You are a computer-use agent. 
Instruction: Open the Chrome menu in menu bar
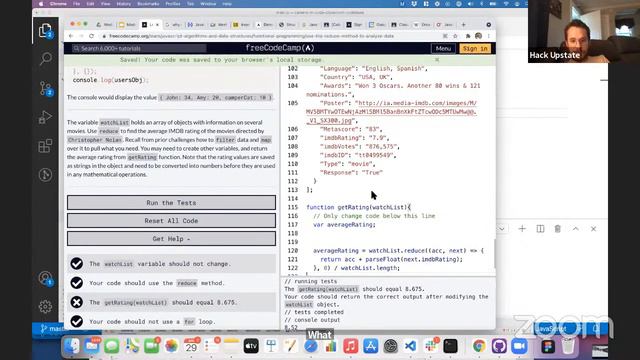(58, 4)
